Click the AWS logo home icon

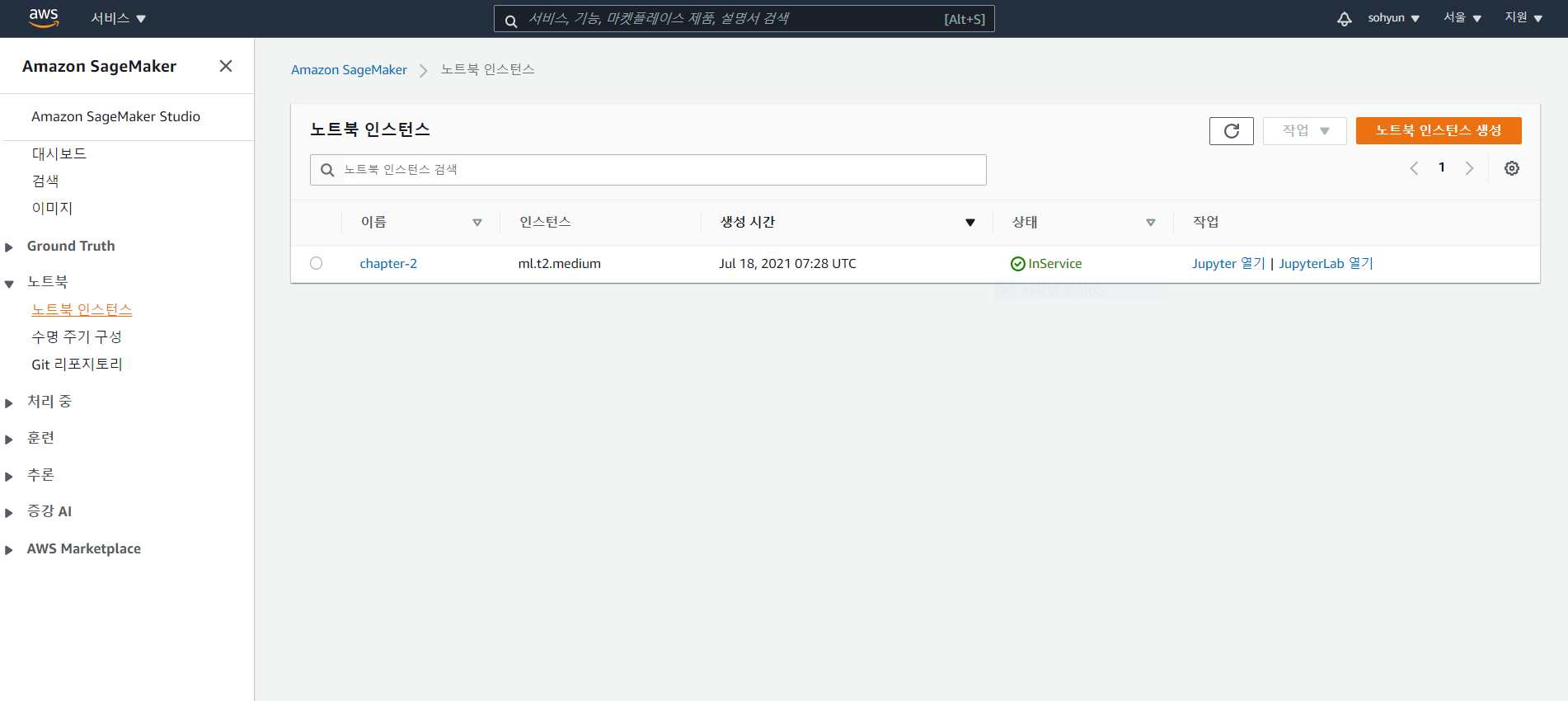[x=44, y=18]
